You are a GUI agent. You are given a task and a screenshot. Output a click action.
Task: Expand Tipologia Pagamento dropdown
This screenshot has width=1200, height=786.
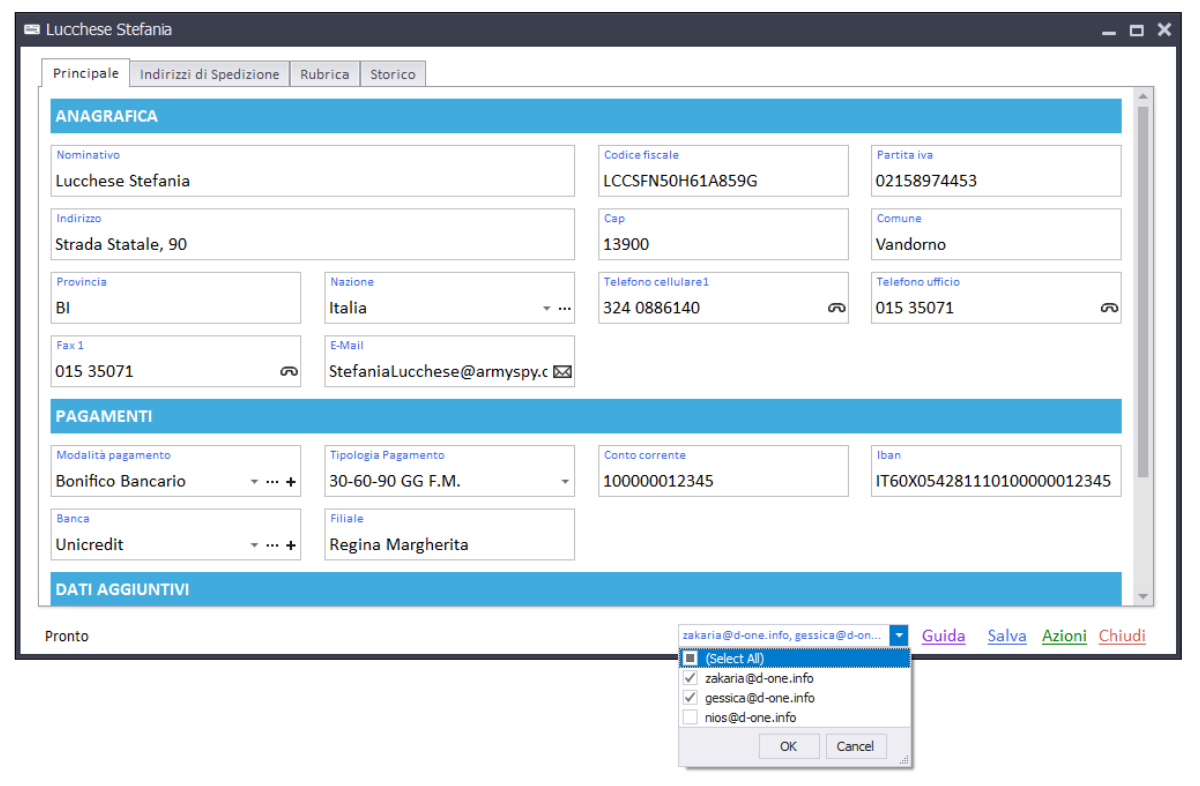565,482
